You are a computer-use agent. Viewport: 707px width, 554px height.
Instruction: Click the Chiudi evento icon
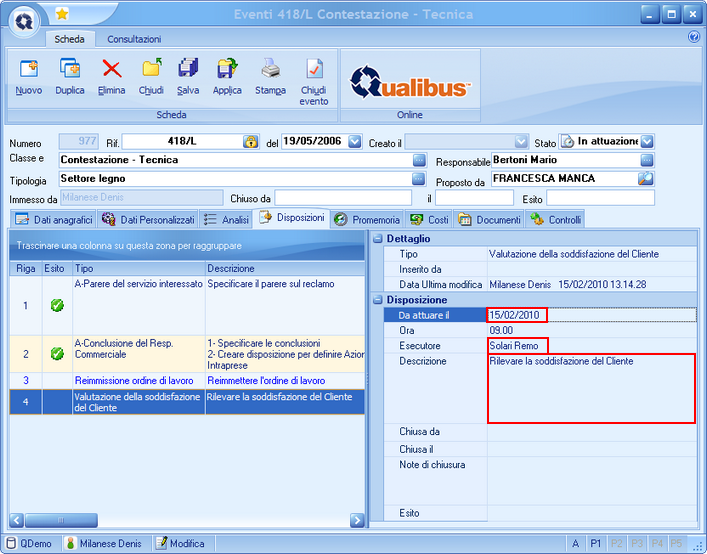(x=314, y=70)
